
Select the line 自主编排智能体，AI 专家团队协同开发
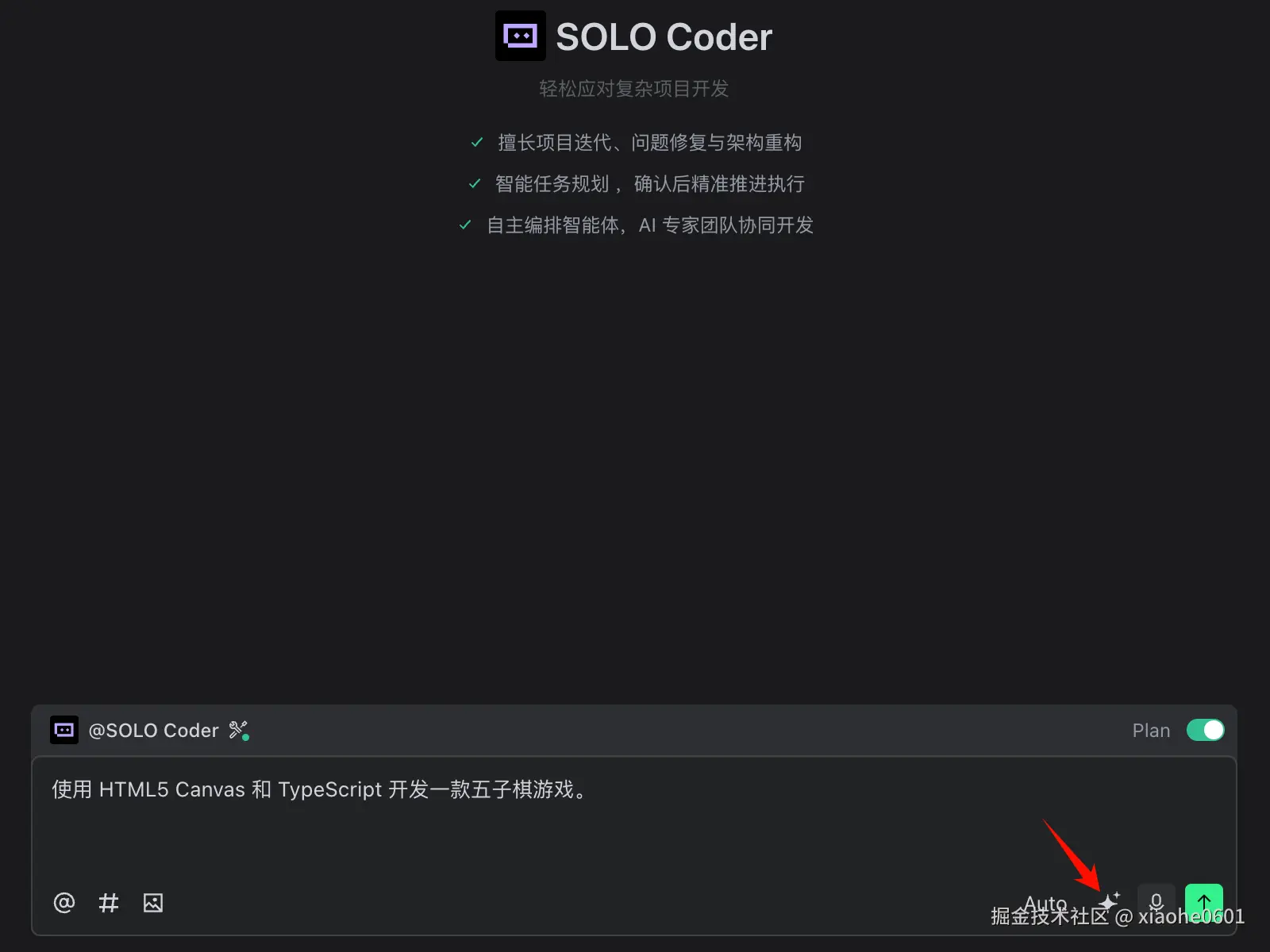[650, 225]
